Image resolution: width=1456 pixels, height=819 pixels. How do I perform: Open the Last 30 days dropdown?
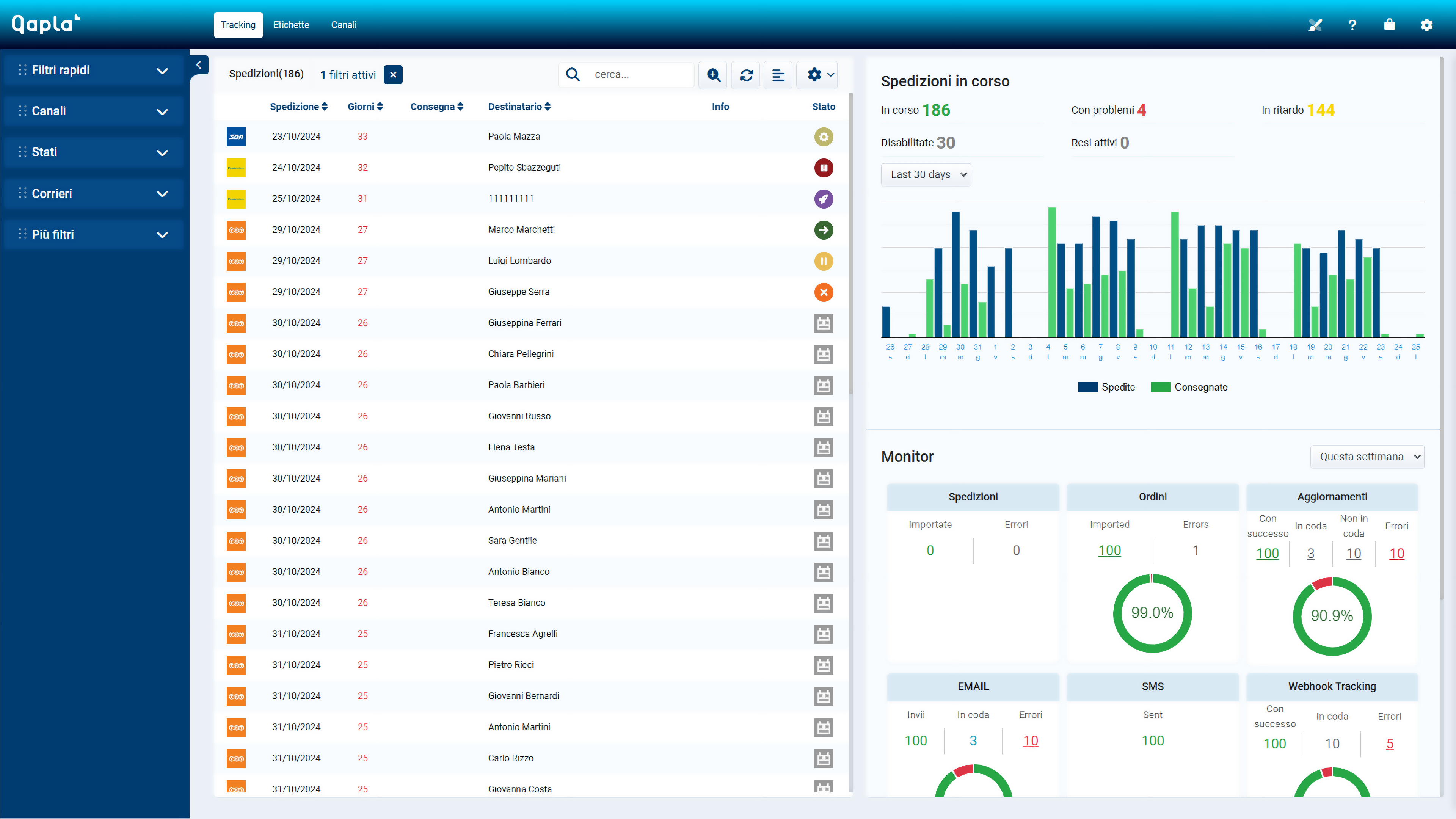925,175
